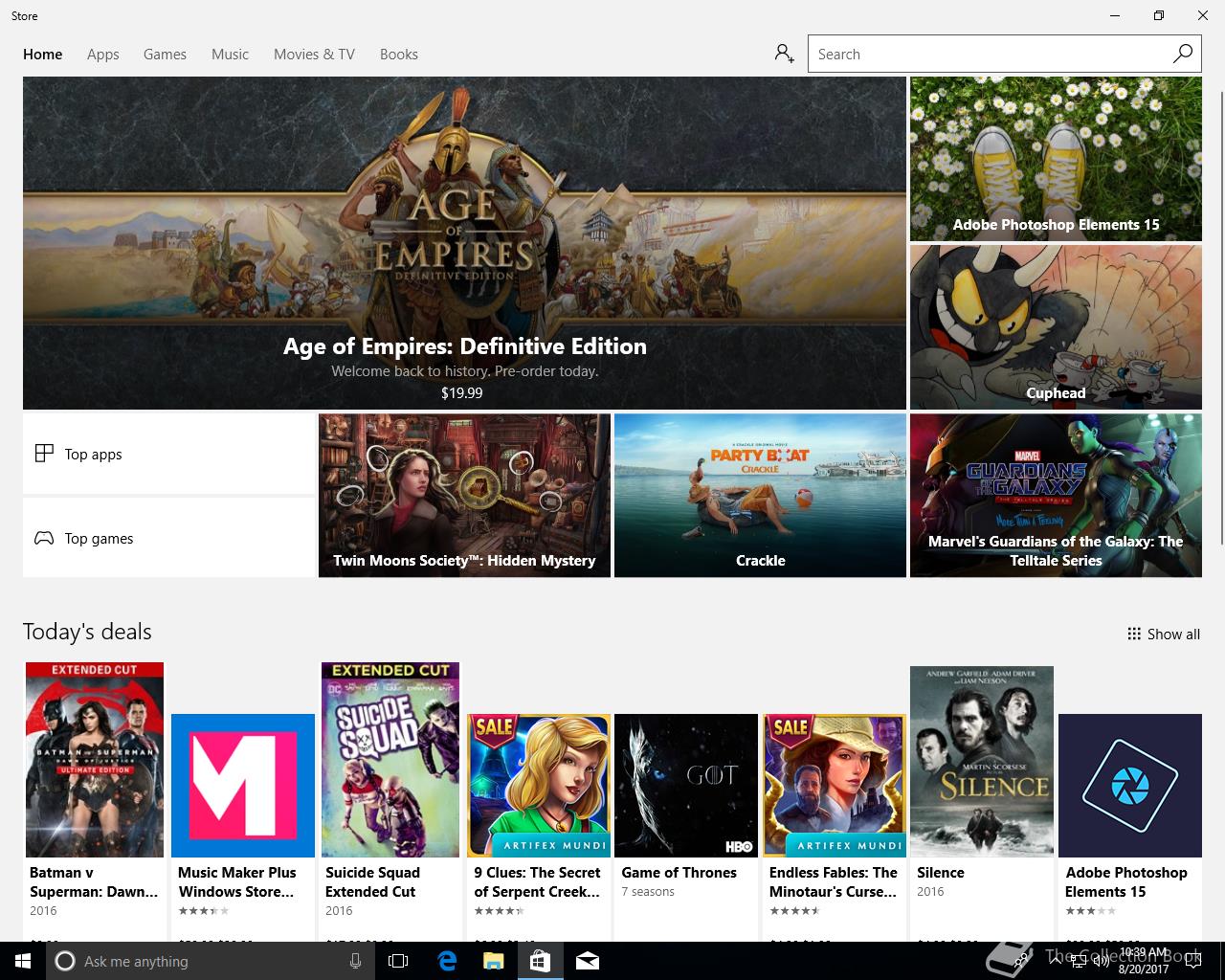Open the Cuphead feature tile

coord(1056,327)
